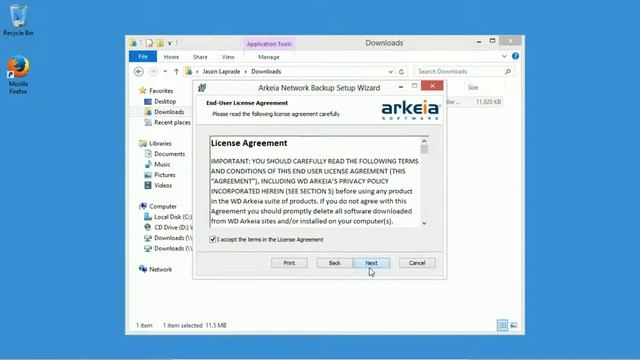Open the Manage ribbon tab
640x360 pixels.
tap(269, 57)
